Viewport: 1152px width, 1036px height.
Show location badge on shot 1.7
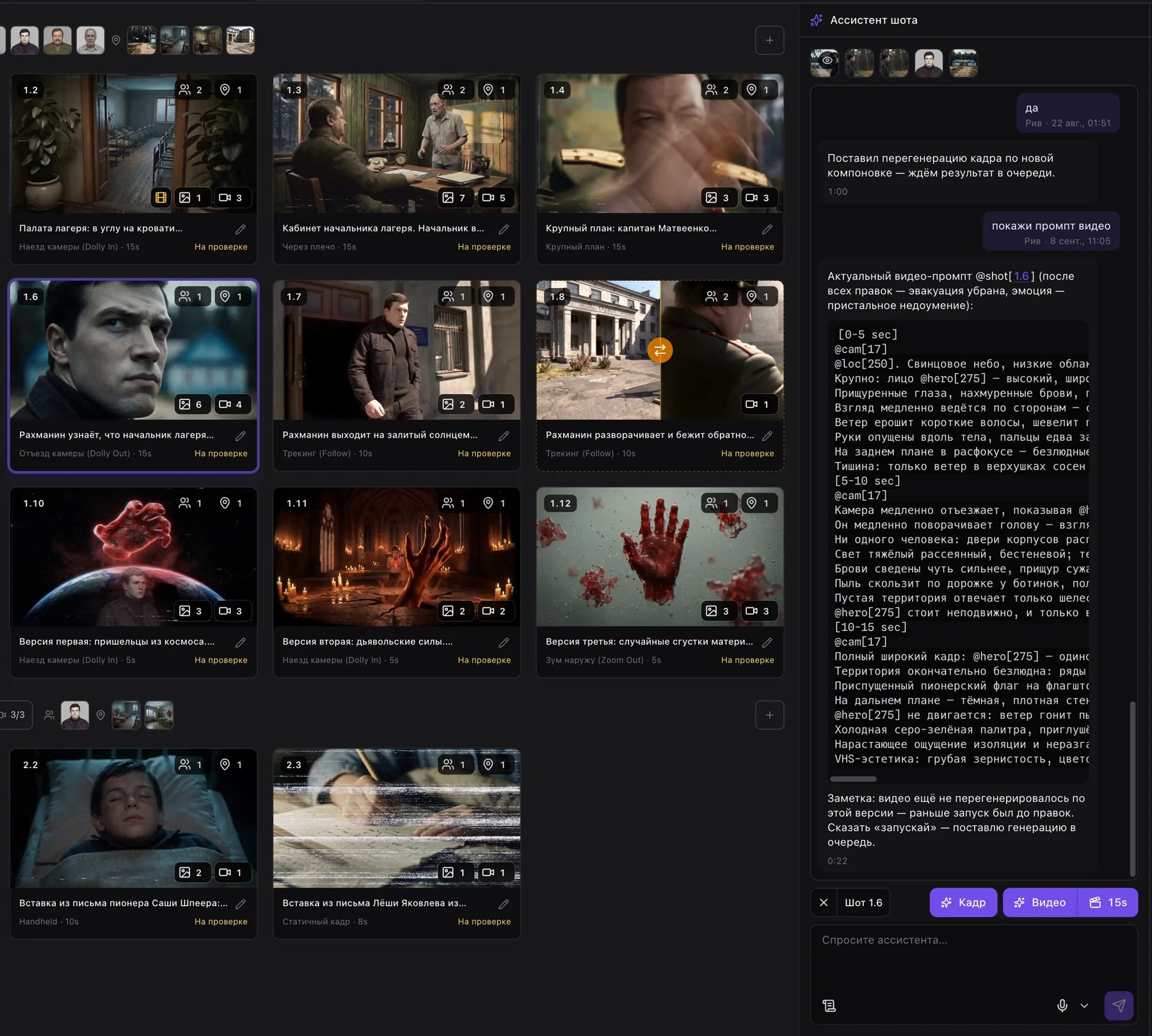495,297
